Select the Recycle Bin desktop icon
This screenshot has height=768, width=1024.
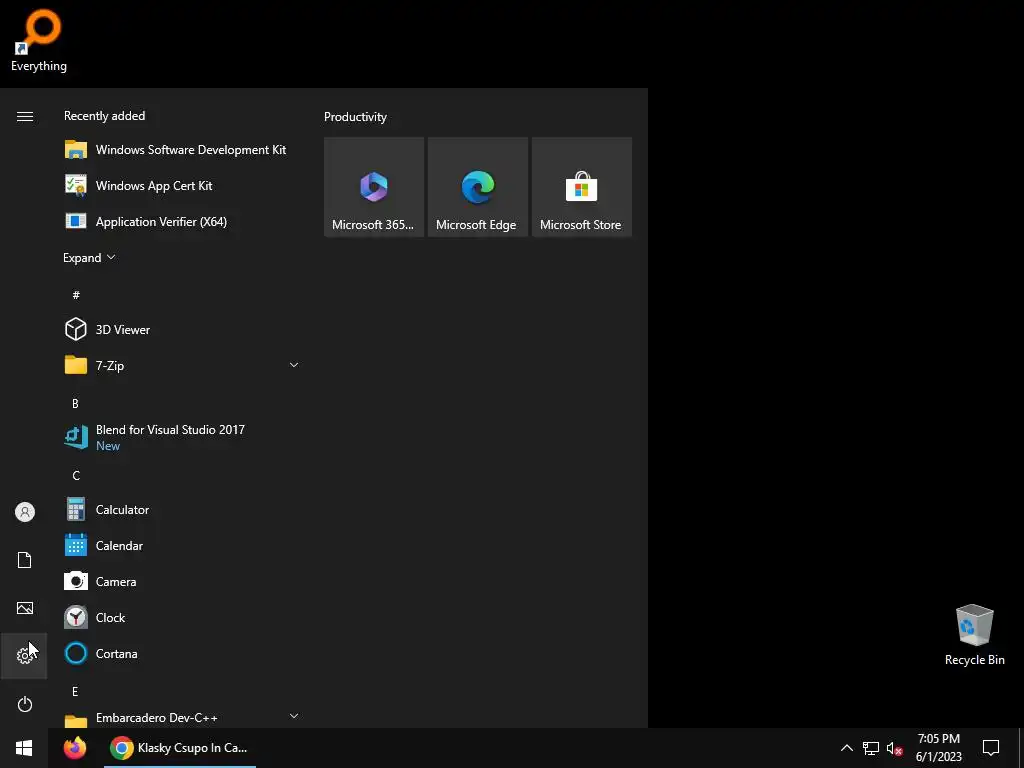click(x=974, y=635)
